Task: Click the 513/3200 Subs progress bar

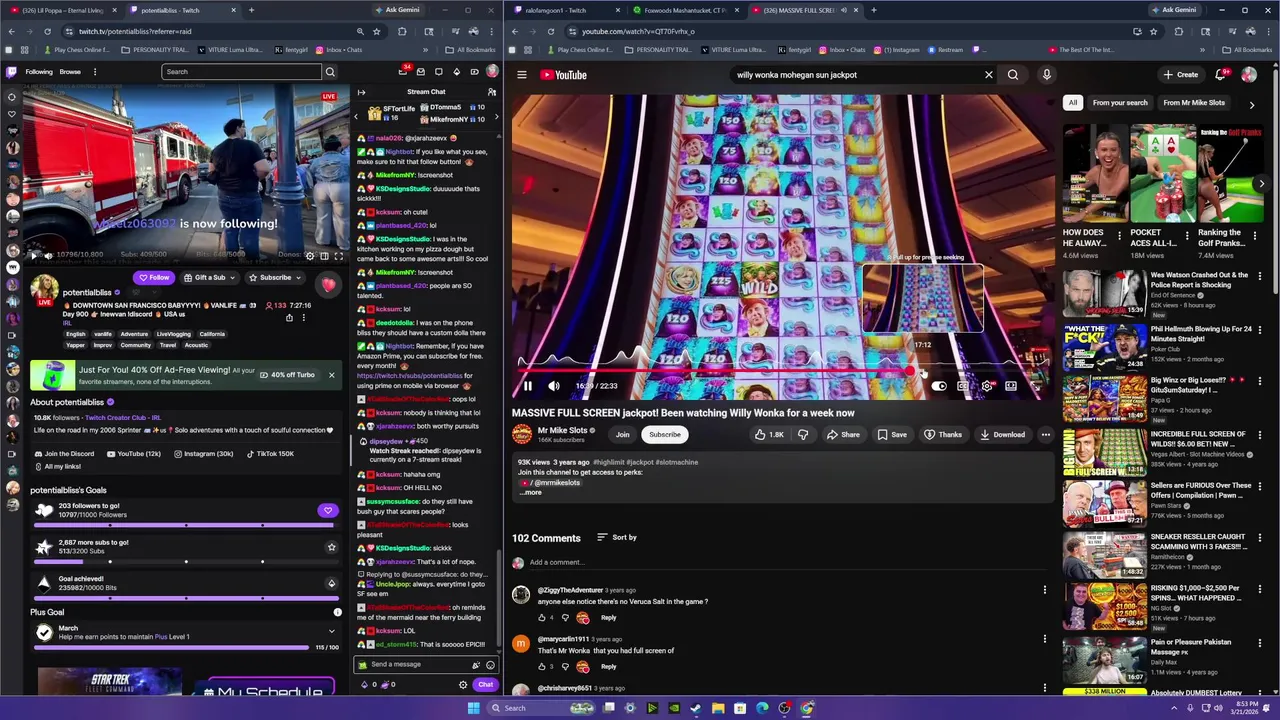Action: [x=186, y=561]
